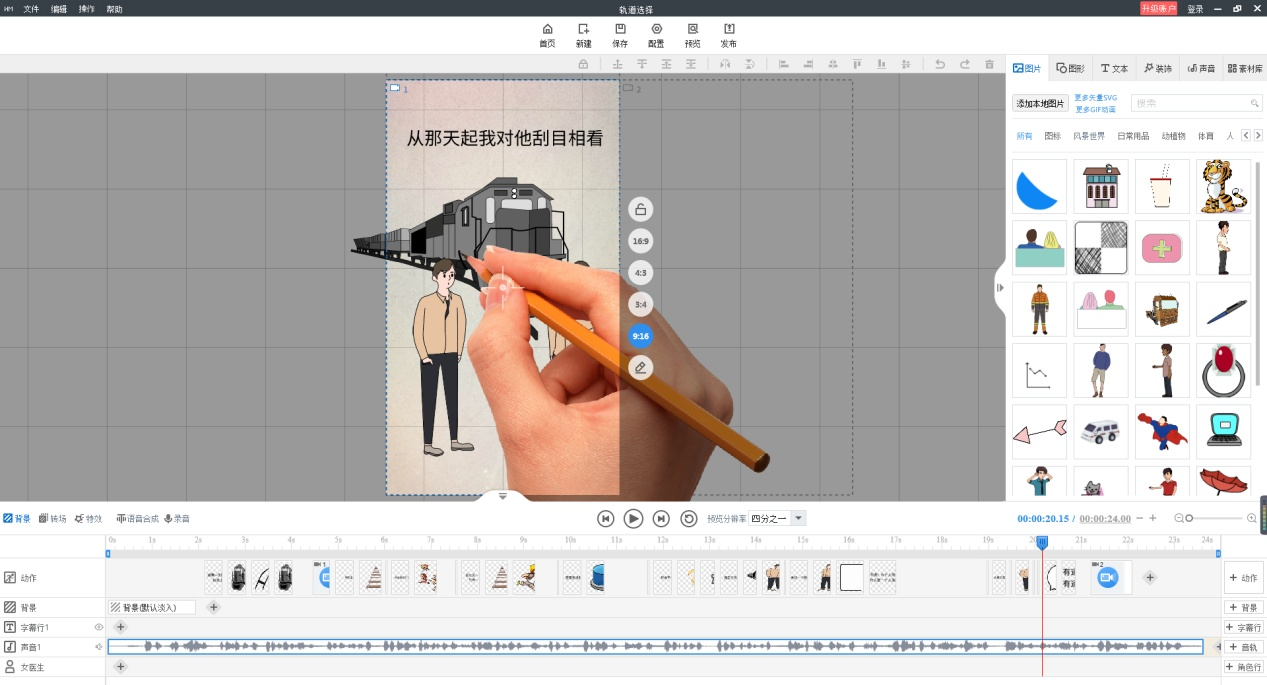This screenshot has height=685, width=1267.
Task: Click the 添加本地图片 button
Action: [x=1041, y=103]
